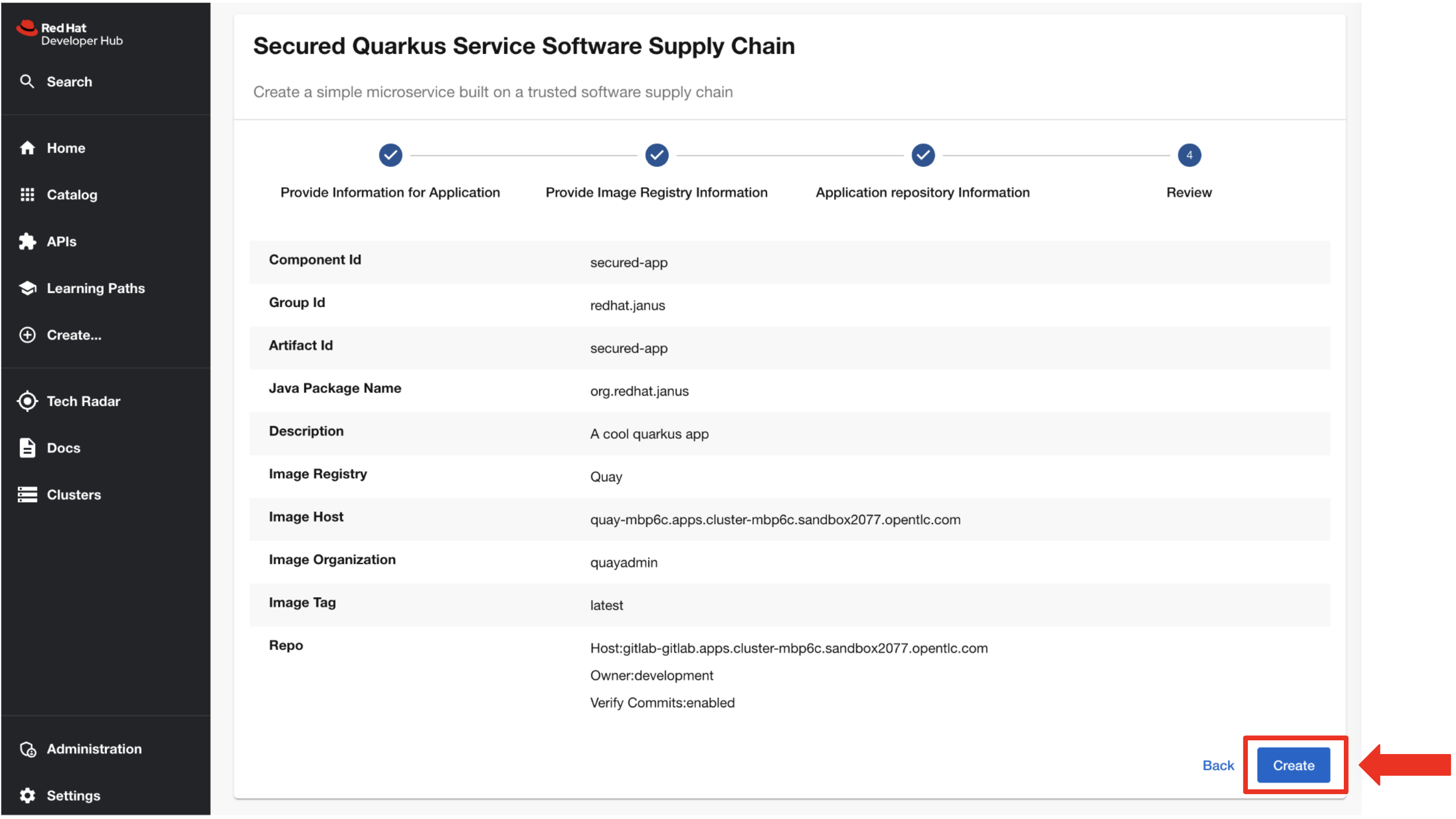Click the Search magnifier icon
Screen dimensions: 1456x819
click(x=26, y=81)
